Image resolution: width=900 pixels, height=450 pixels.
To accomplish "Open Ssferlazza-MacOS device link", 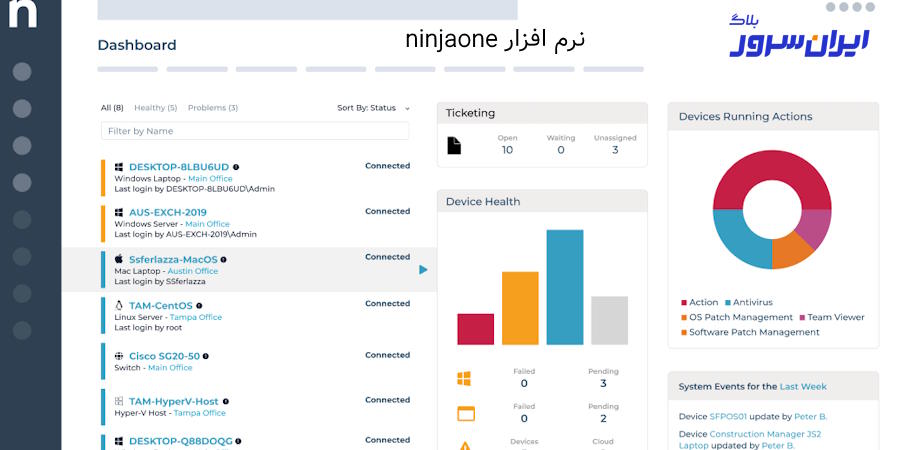I will click(x=173, y=259).
